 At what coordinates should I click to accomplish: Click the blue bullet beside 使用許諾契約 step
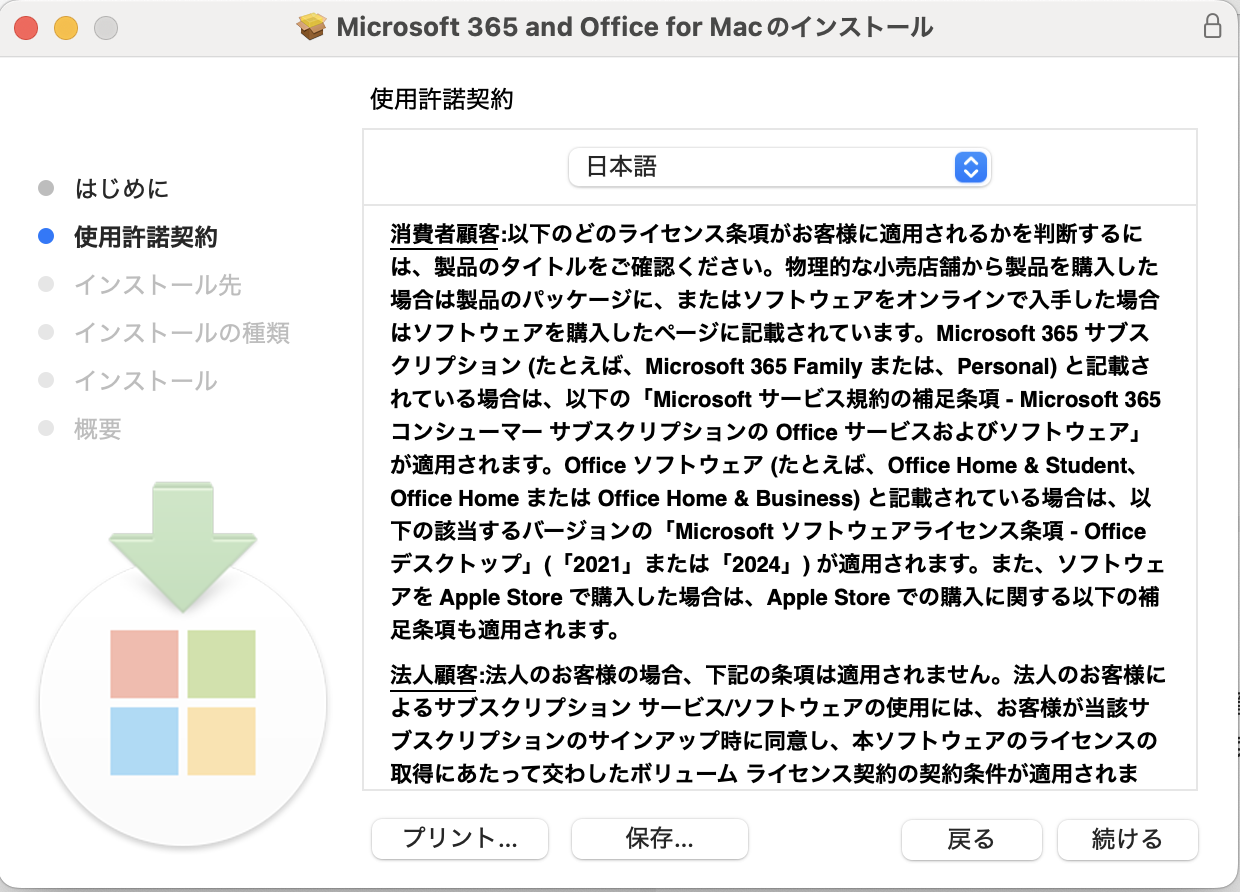tap(46, 237)
